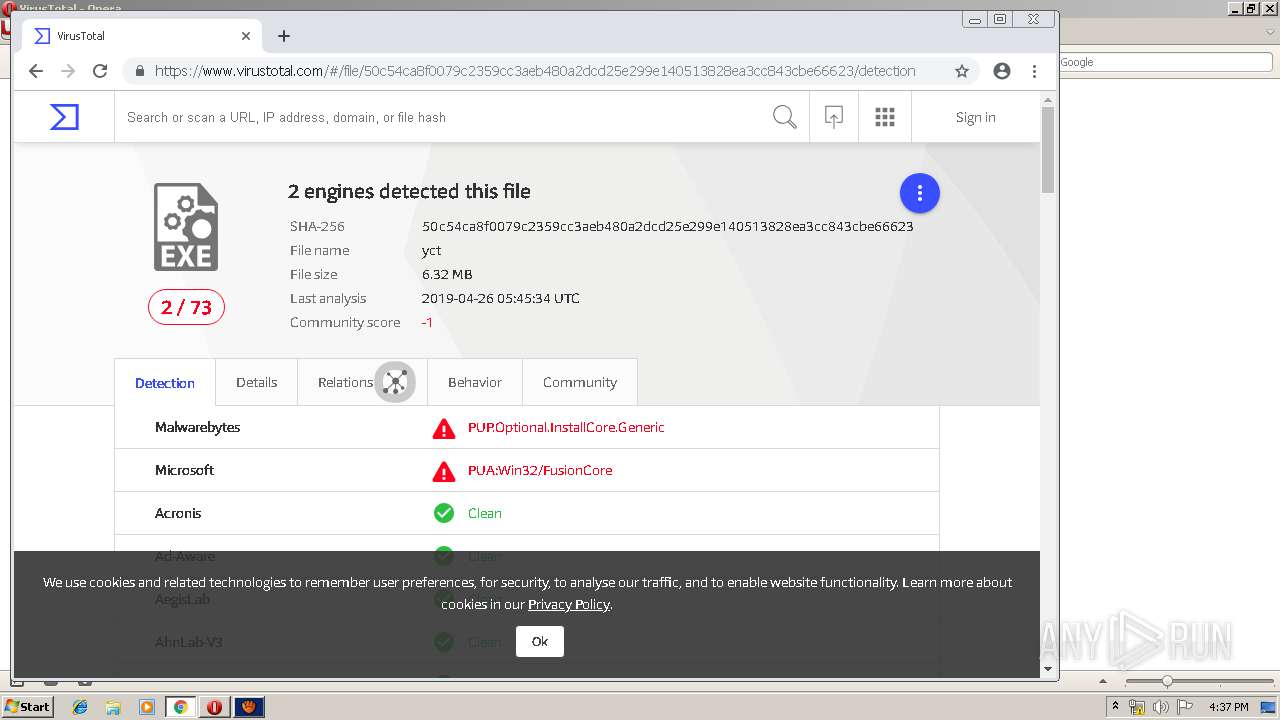The width and height of the screenshot is (1280, 720).
Task: Click the Acronis engine name
Action: [x=178, y=513]
